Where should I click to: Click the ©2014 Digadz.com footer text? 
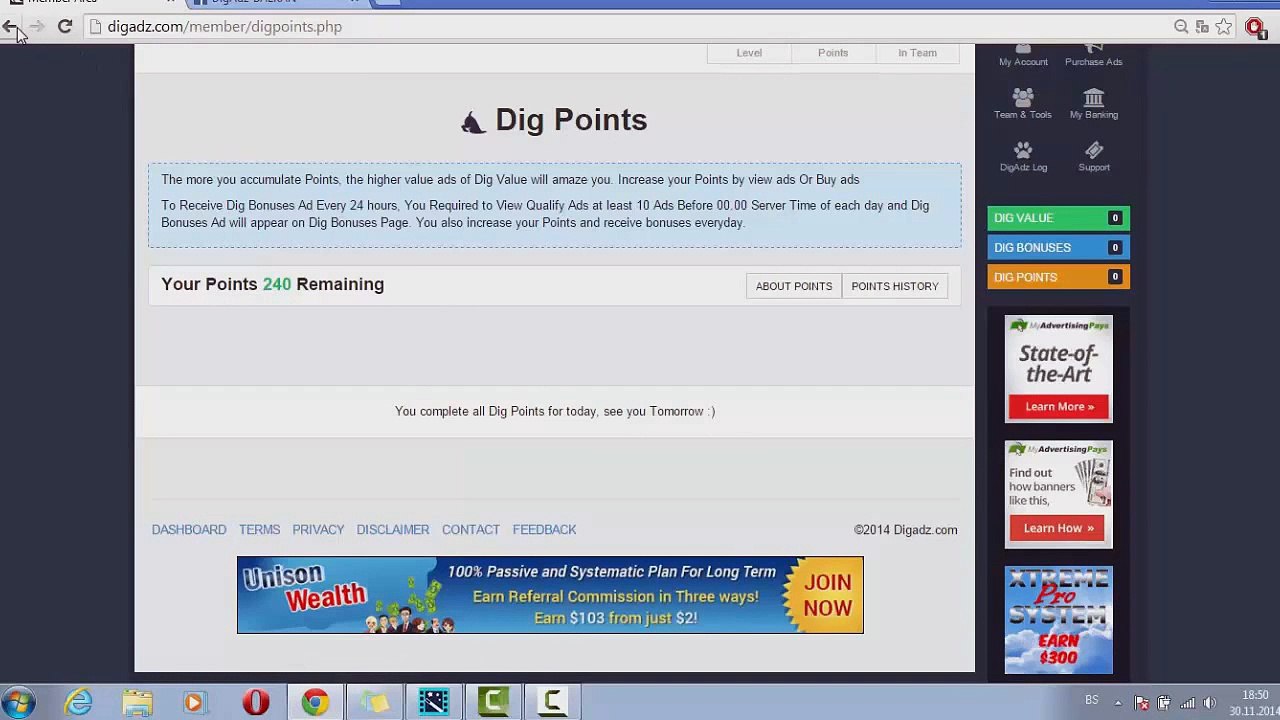click(905, 530)
